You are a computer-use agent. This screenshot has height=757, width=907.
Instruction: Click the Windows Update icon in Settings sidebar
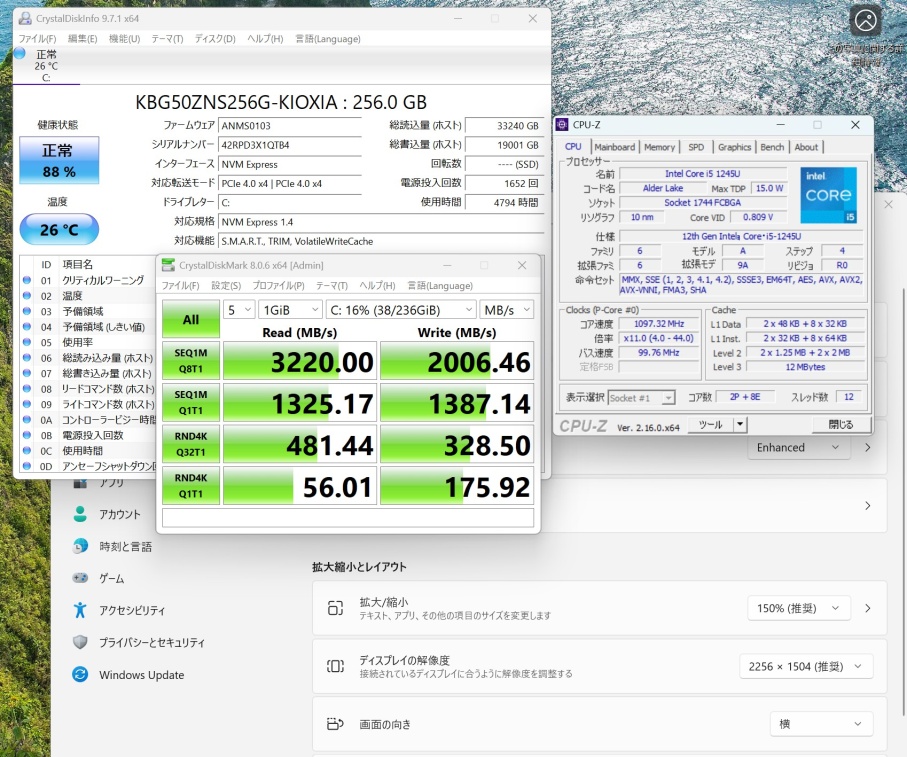80,675
